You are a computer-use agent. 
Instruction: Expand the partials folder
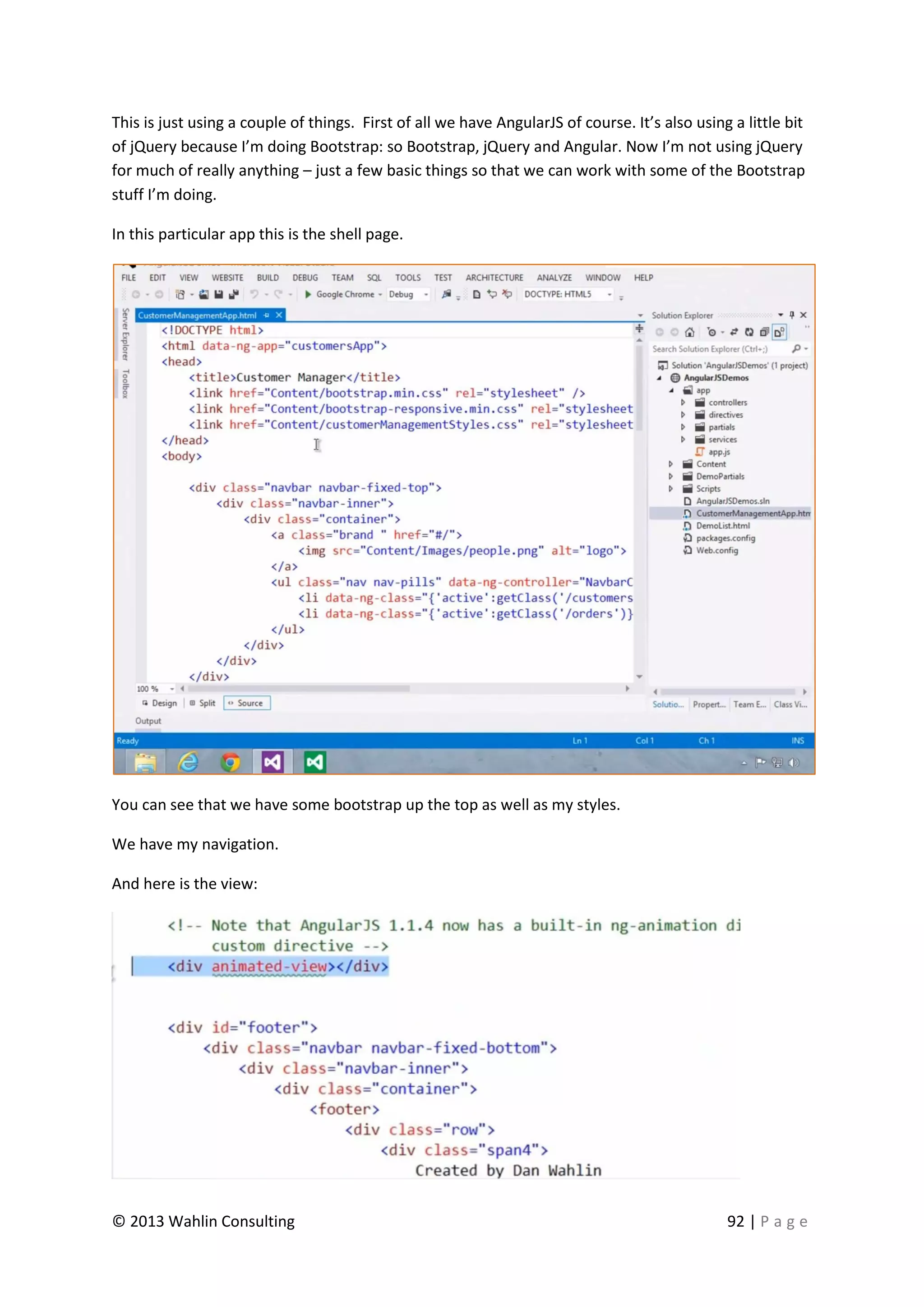[684, 427]
